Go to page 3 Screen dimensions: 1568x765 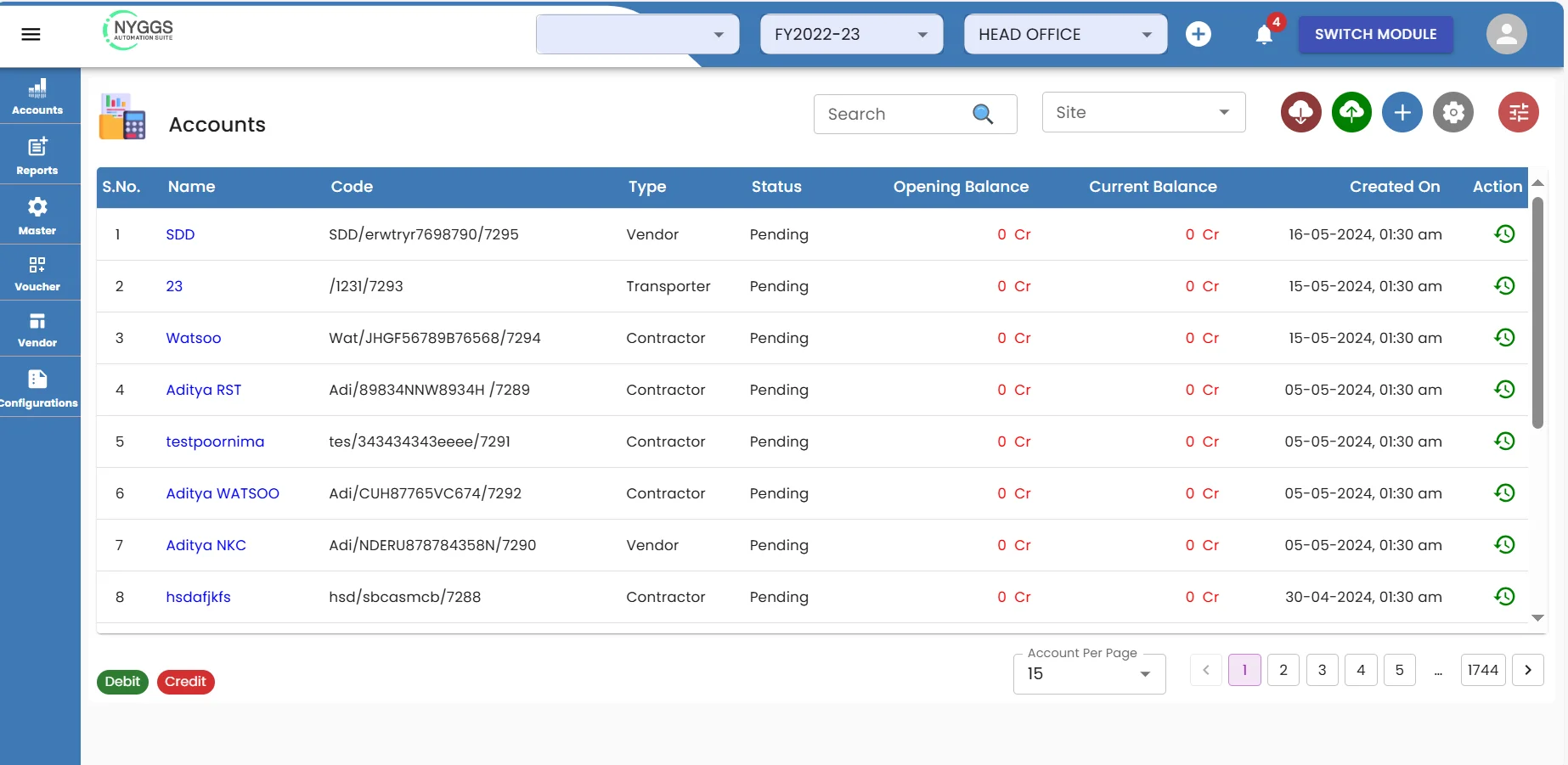[1323, 670]
